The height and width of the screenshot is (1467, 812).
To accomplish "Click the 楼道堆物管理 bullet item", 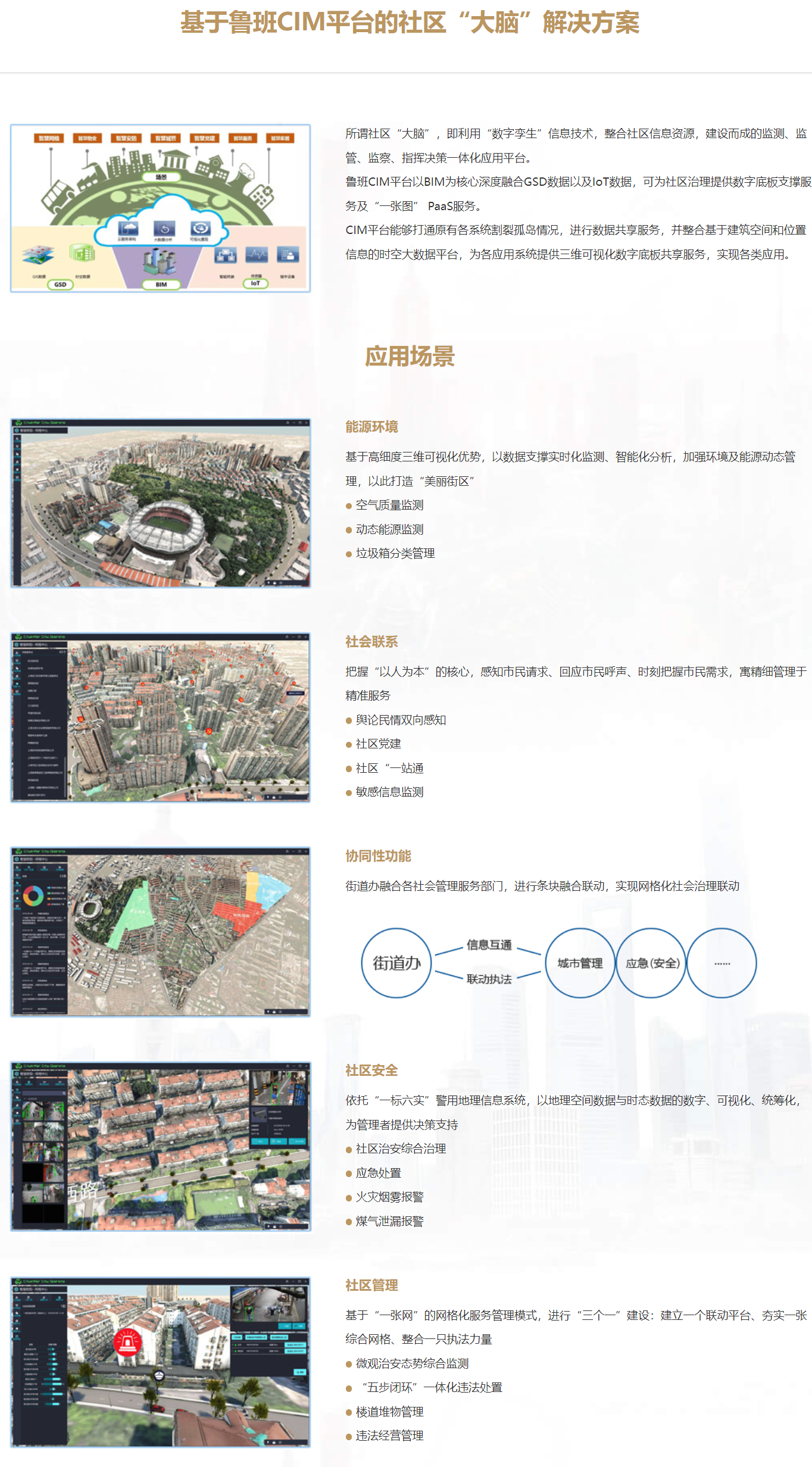I will (x=385, y=1412).
